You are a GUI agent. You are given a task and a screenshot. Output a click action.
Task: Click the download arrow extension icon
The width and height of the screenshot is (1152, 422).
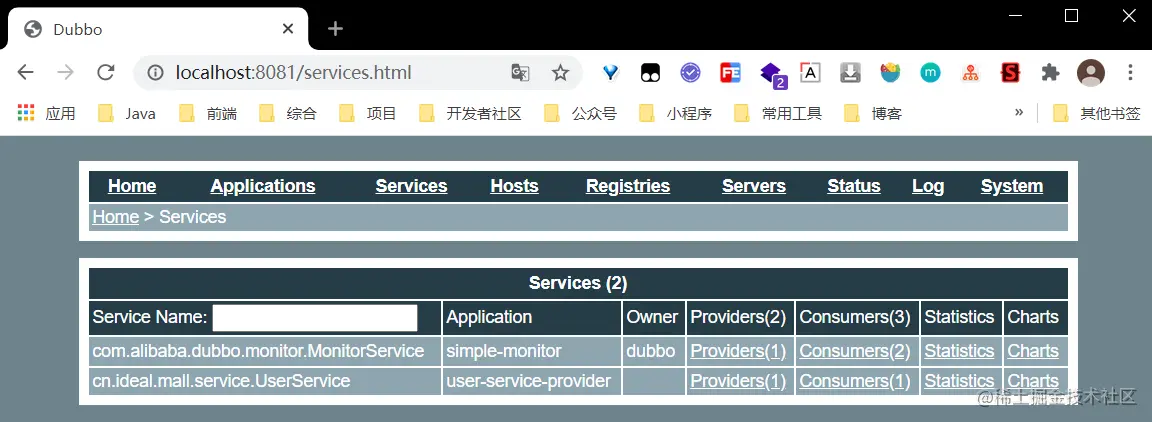pyautogui.click(x=850, y=72)
